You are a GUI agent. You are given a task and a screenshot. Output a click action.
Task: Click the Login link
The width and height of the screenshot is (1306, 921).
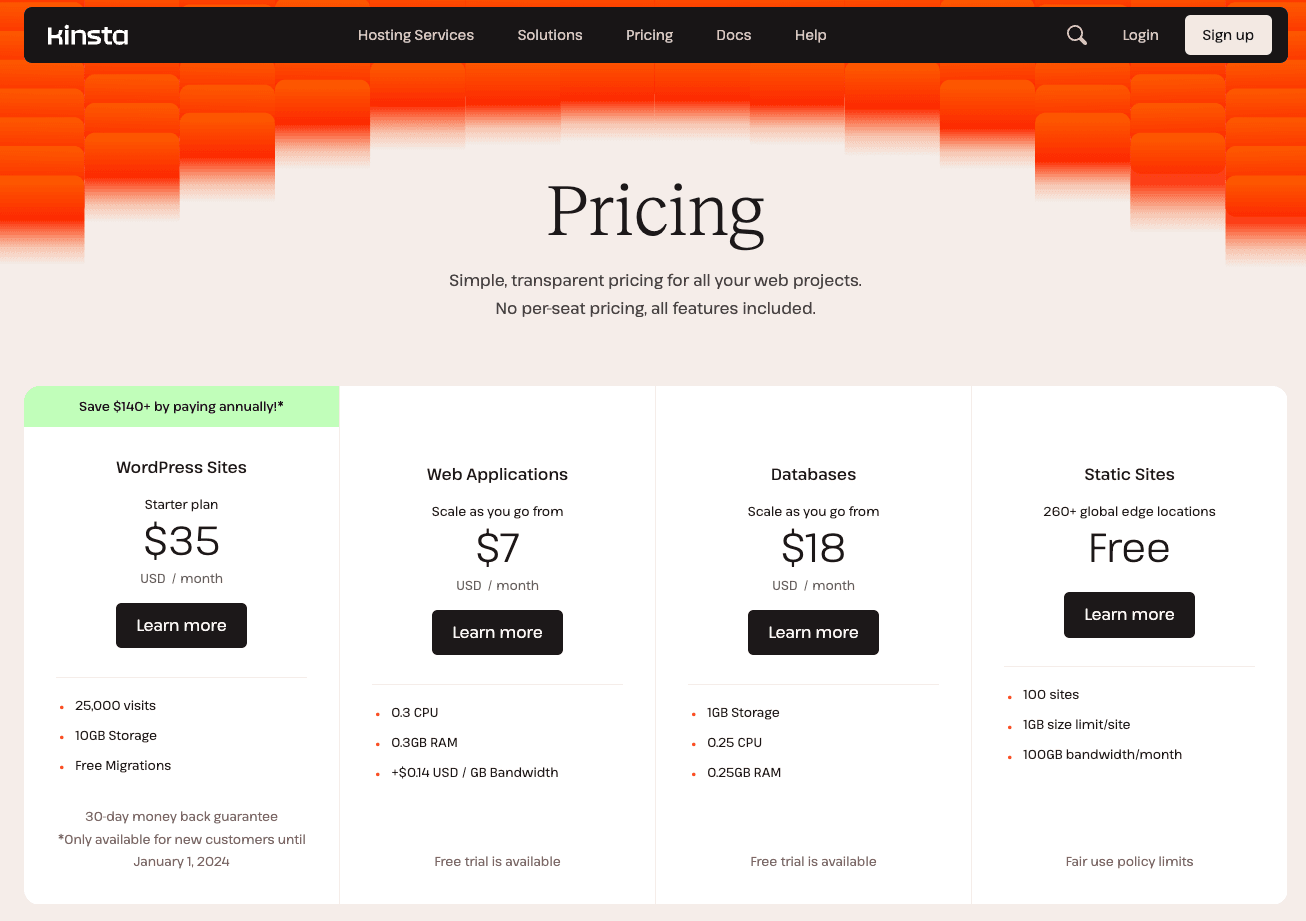(1139, 35)
